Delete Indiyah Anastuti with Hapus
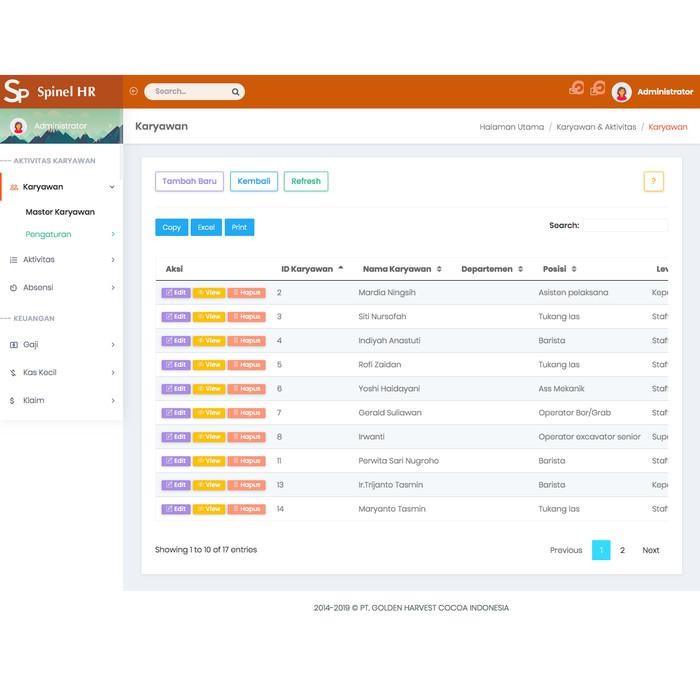The image size is (700, 700). point(246,341)
